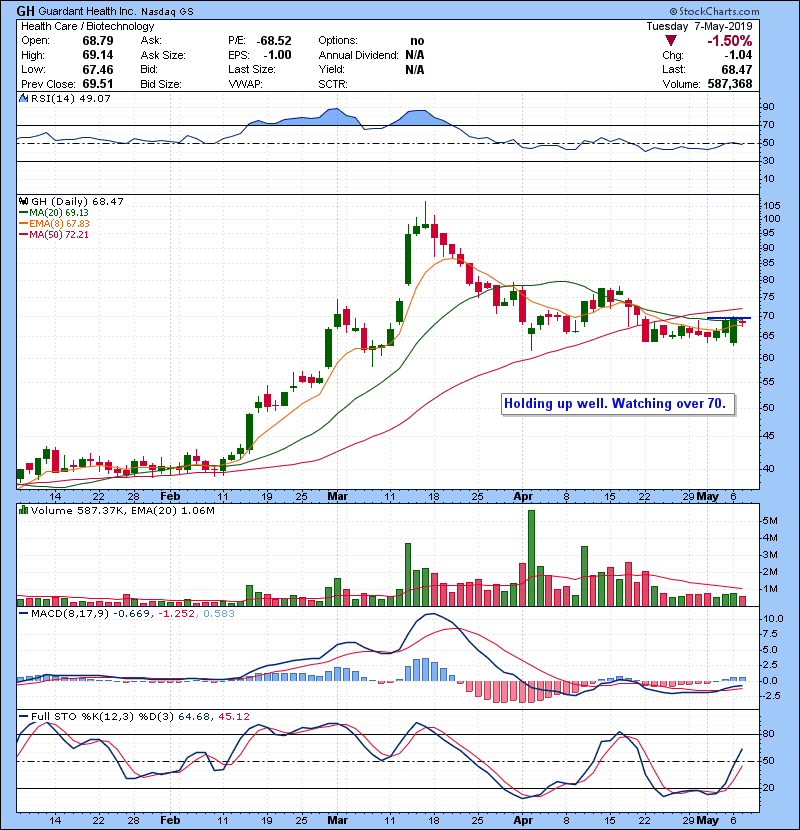Click the RSI indicator icon beside RSI(14)
Image resolution: width=800 pixels, height=830 pixels.
(x=23, y=98)
